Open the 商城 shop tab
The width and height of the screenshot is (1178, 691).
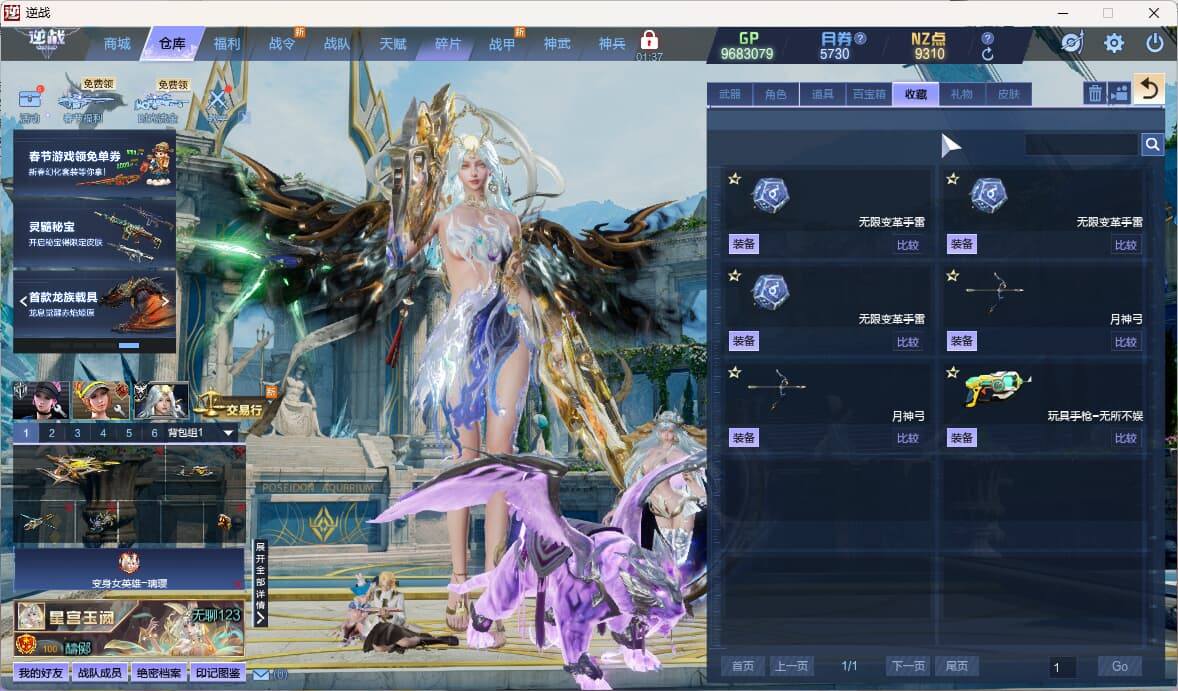click(116, 44)
